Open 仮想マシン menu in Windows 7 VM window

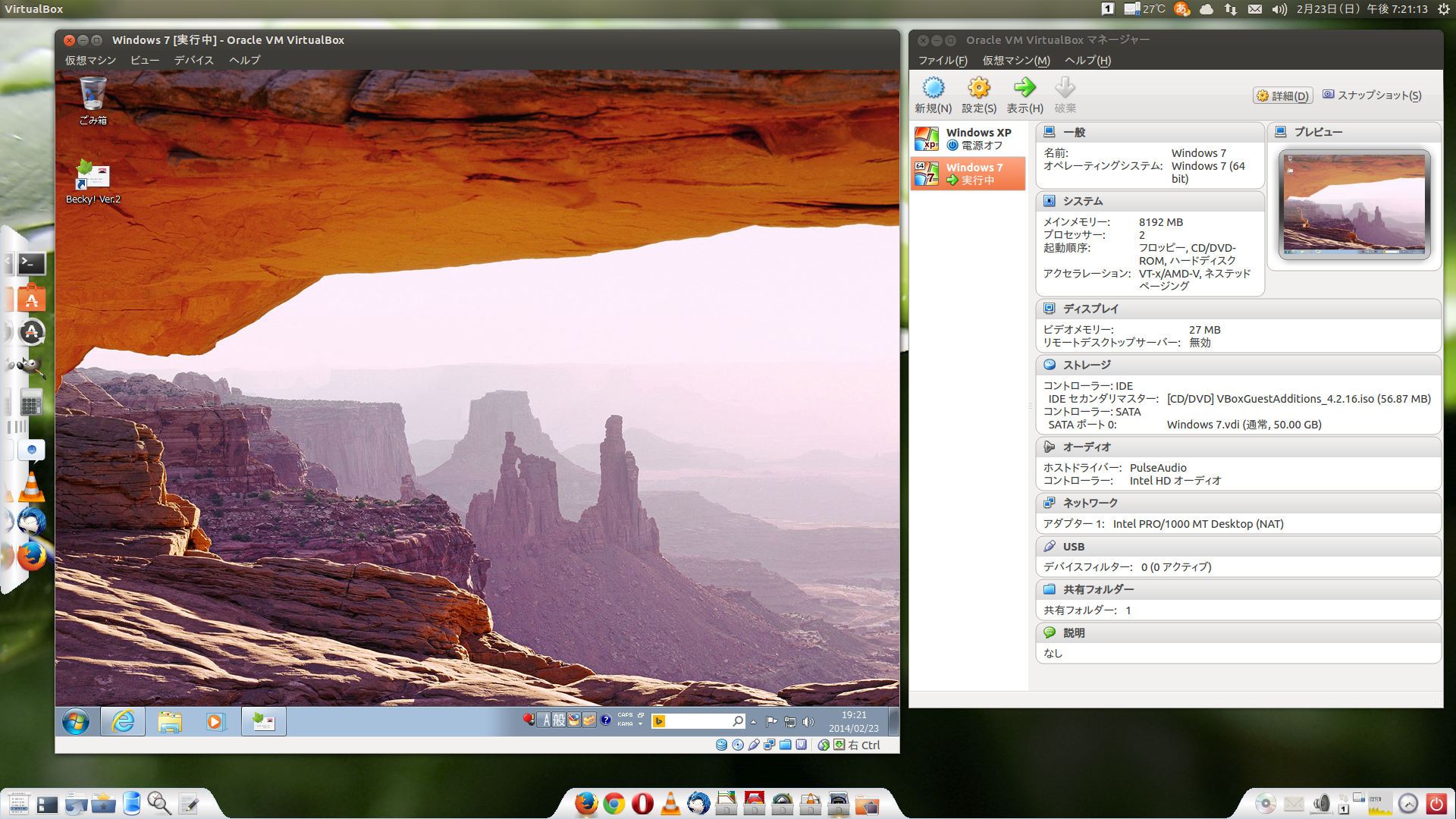pos(90,61)
